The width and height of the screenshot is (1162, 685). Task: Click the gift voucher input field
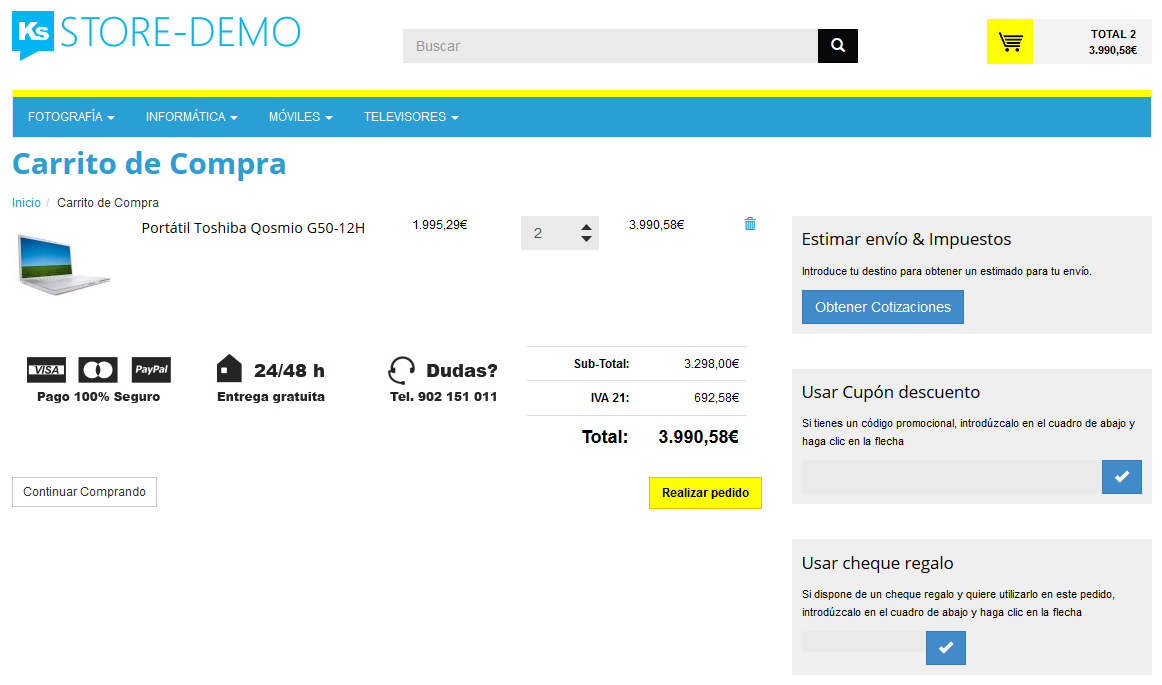click(x=863, y=642)
